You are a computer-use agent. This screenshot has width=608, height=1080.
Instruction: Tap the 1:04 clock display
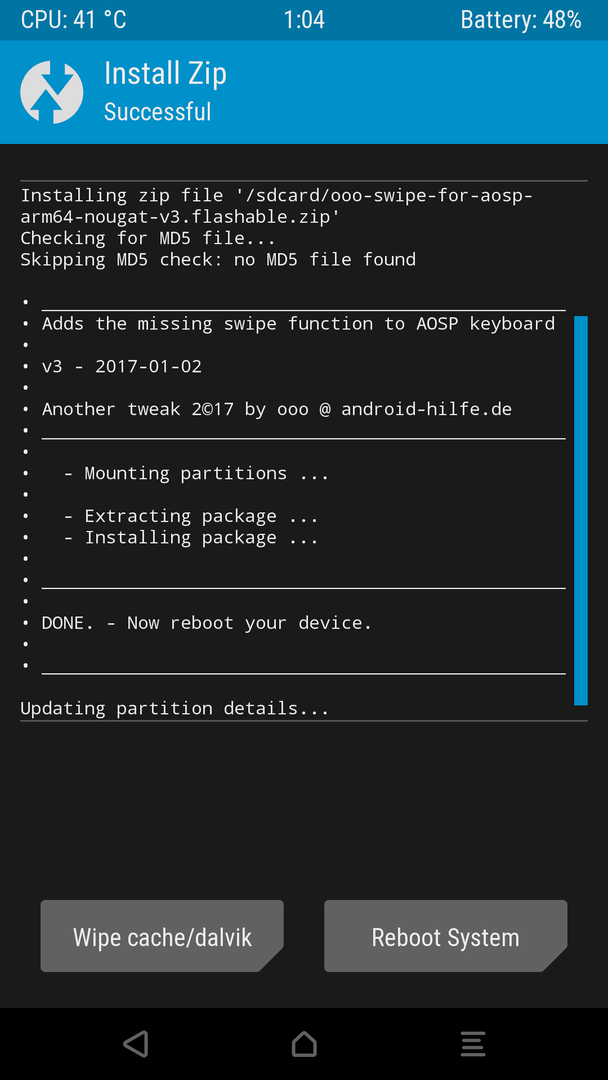(304, 20)
